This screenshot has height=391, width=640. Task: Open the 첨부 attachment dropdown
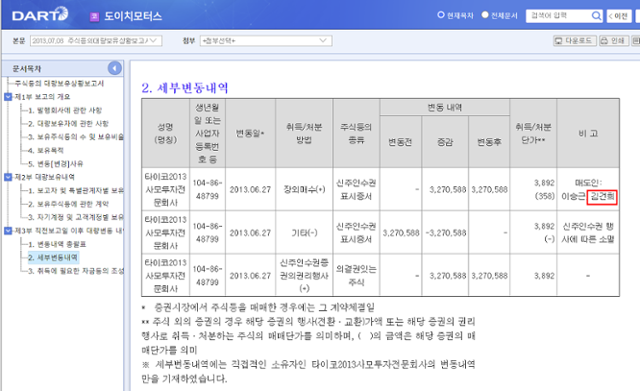click(266, 41)
